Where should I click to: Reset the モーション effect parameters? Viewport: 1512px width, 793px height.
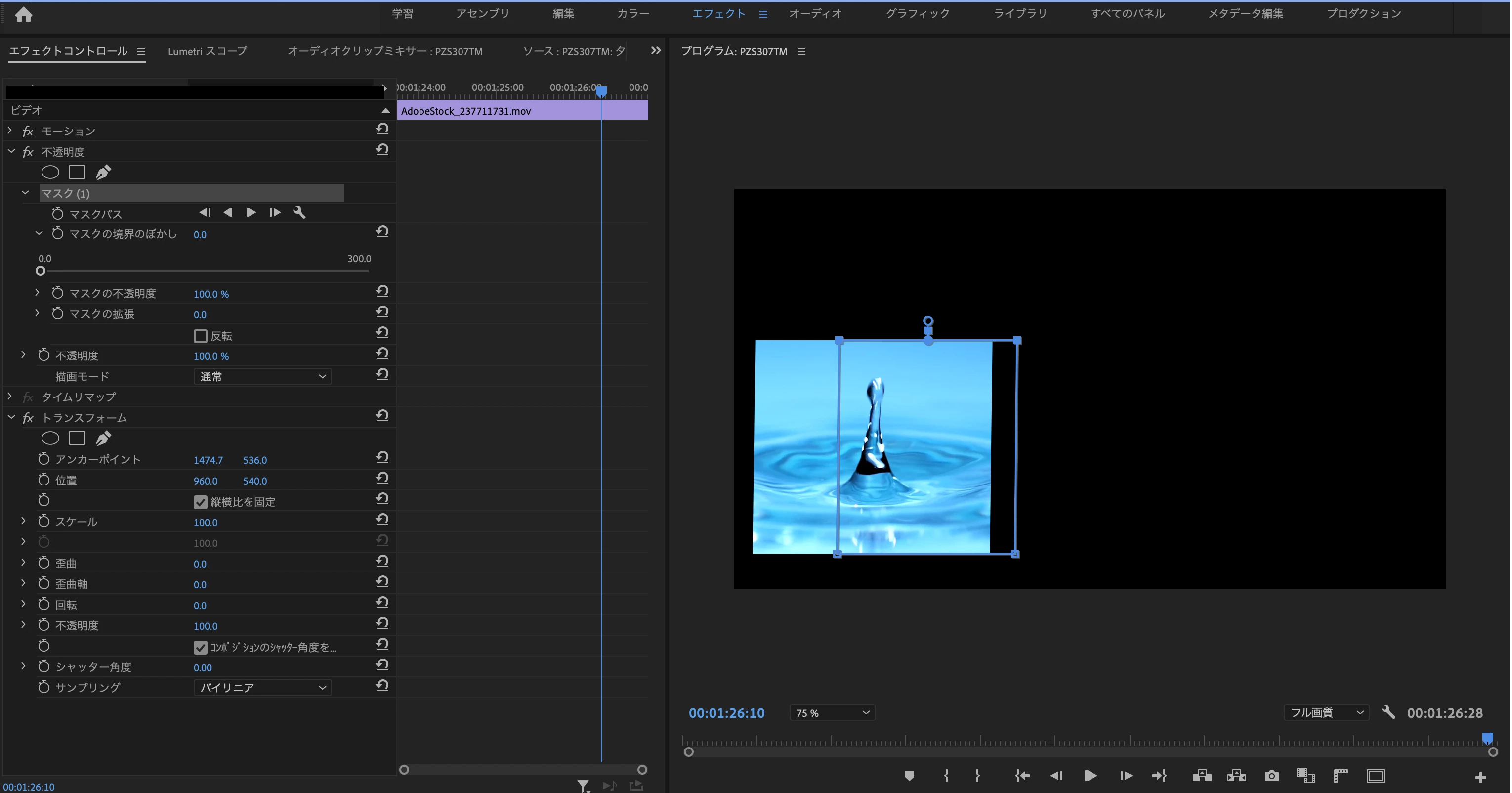pyautogui.click(x=382, y=129)
